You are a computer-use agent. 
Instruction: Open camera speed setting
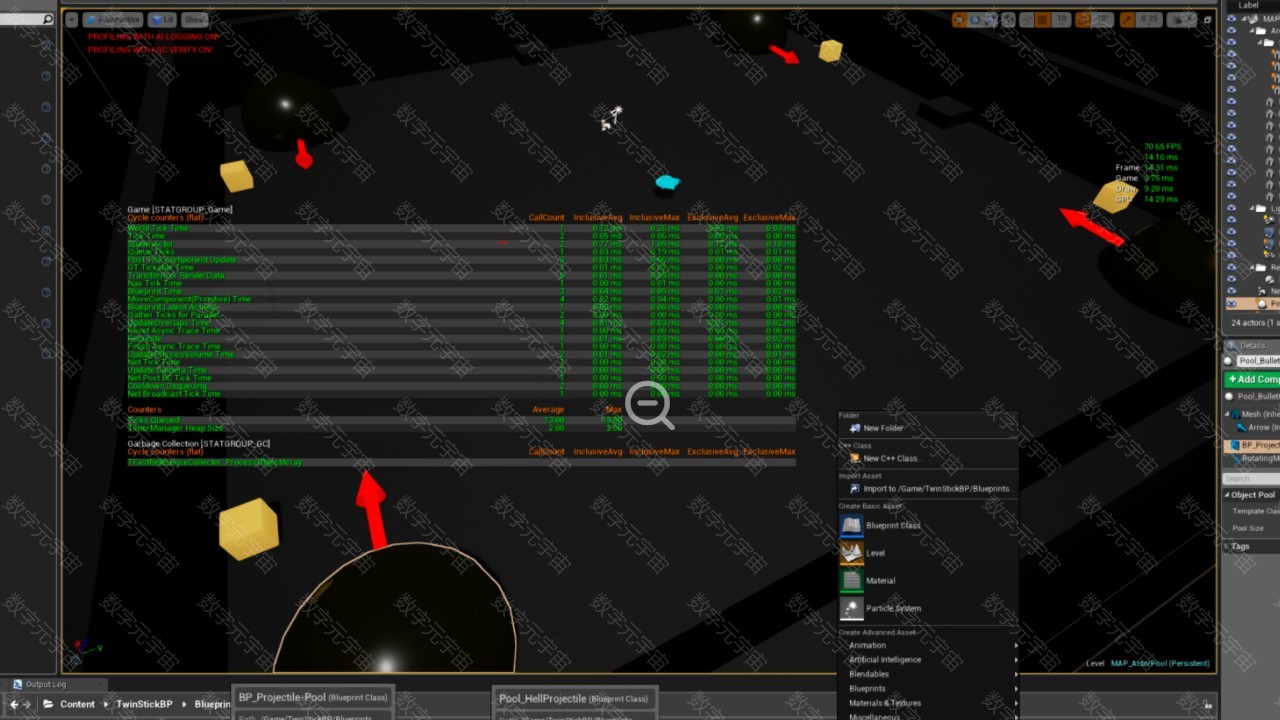pos(1182,19)
